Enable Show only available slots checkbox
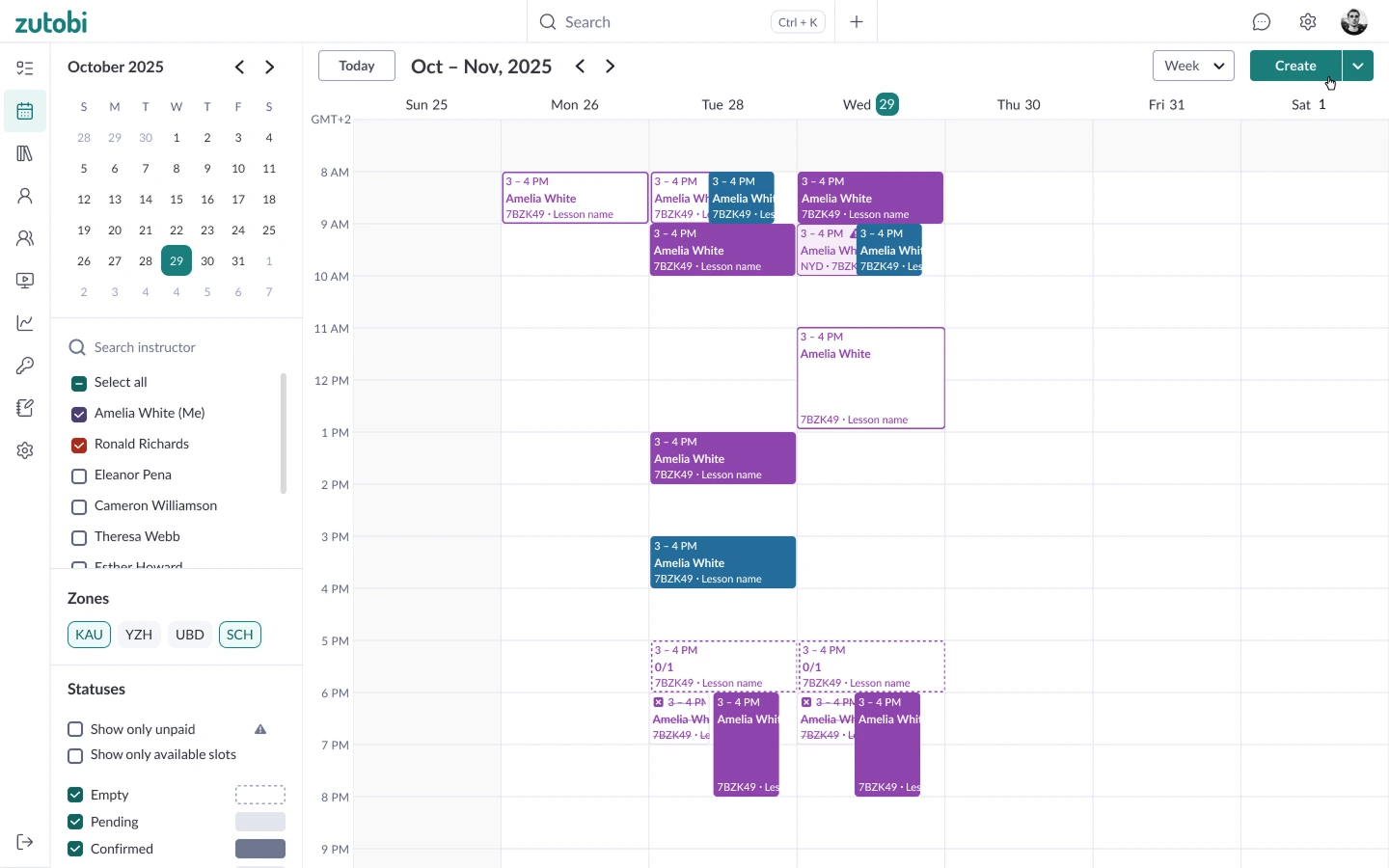This screenshot has height=868, width=1389. [75, 755]
